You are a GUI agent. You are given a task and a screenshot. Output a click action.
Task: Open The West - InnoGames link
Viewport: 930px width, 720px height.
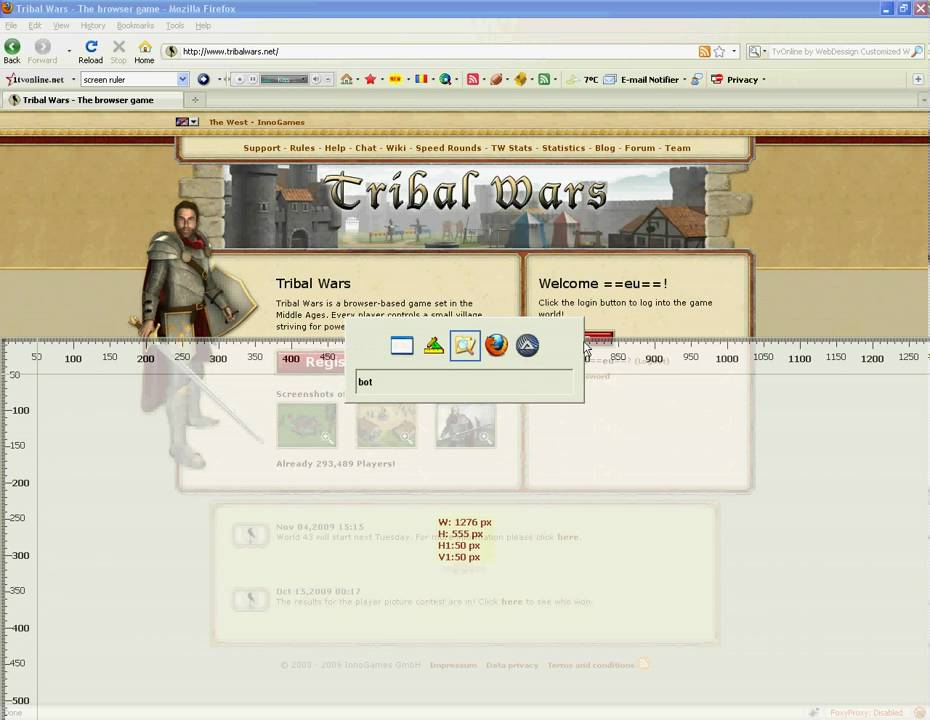[257, 122]
